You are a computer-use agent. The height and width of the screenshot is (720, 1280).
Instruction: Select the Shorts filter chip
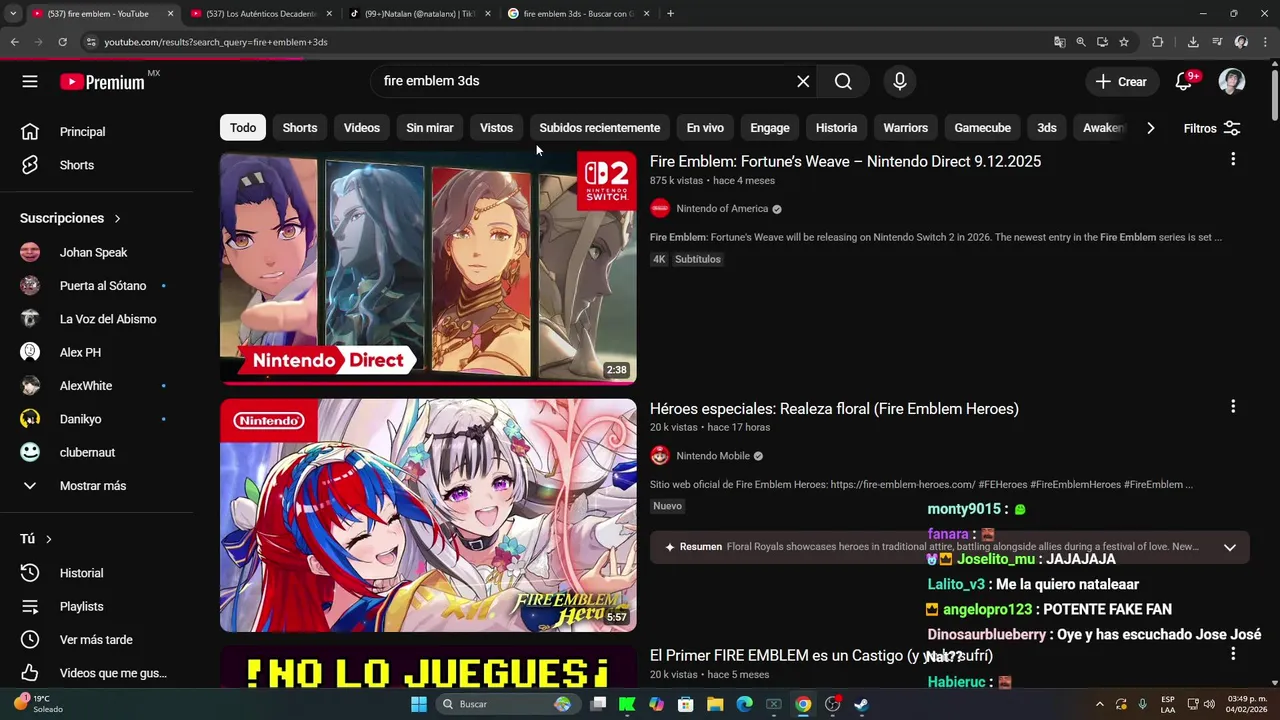(300, 128)
